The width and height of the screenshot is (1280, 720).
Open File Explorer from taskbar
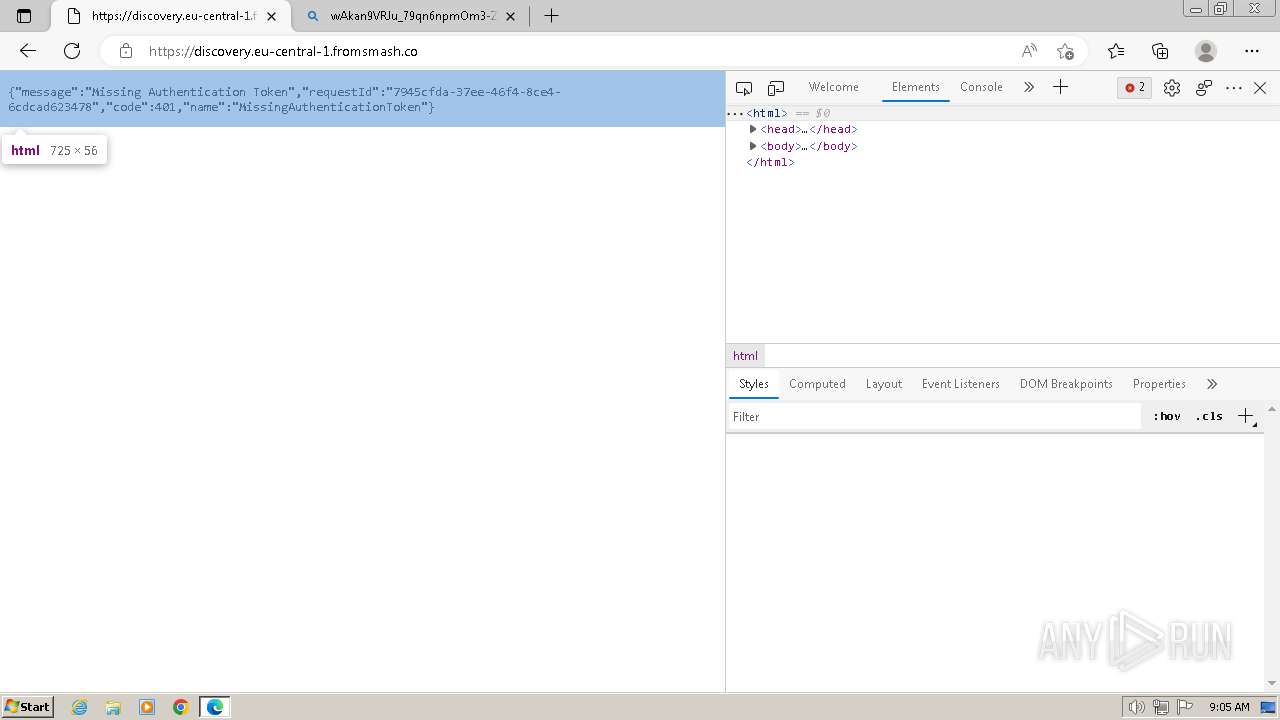pos(113,707)
